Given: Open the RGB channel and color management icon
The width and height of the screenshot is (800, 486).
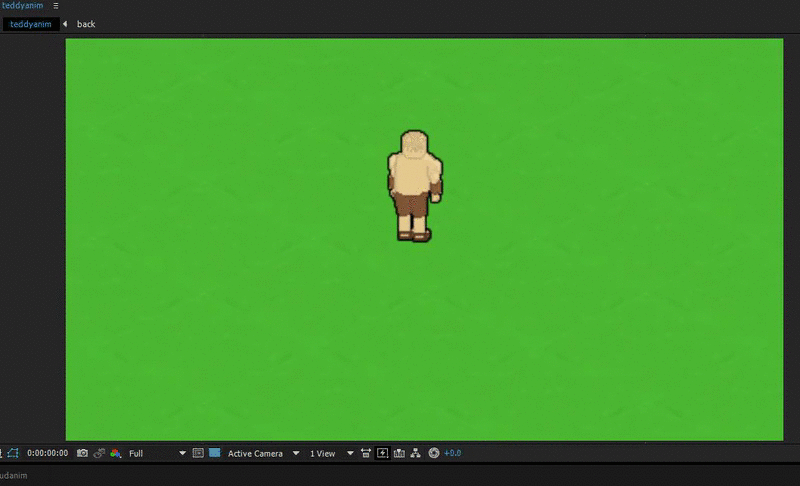Looking at the screenshot, I should tap(116, 453).
